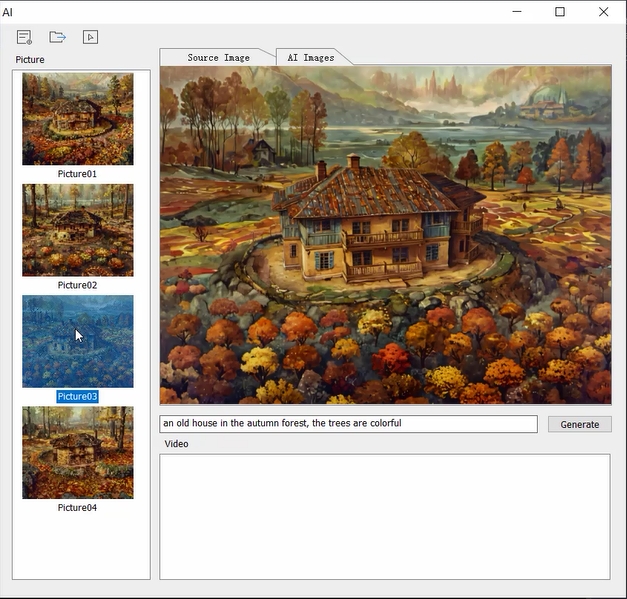627x599 pixels.
Task: Click the play video toolbar icon
Action: 90,37
